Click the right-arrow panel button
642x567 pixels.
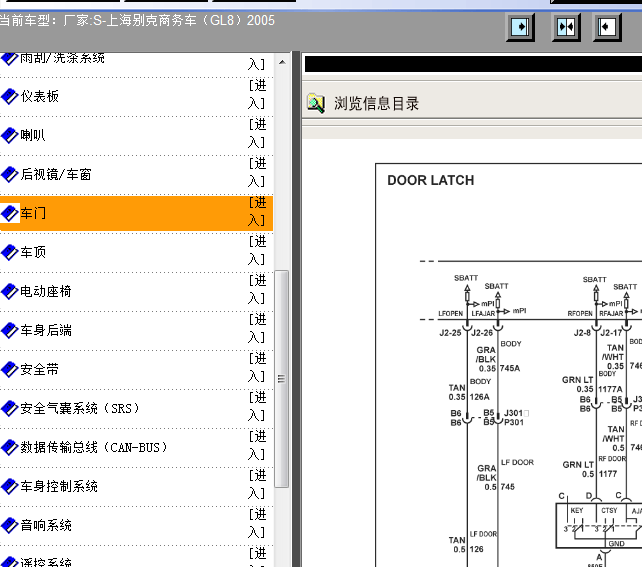point(520,27)
